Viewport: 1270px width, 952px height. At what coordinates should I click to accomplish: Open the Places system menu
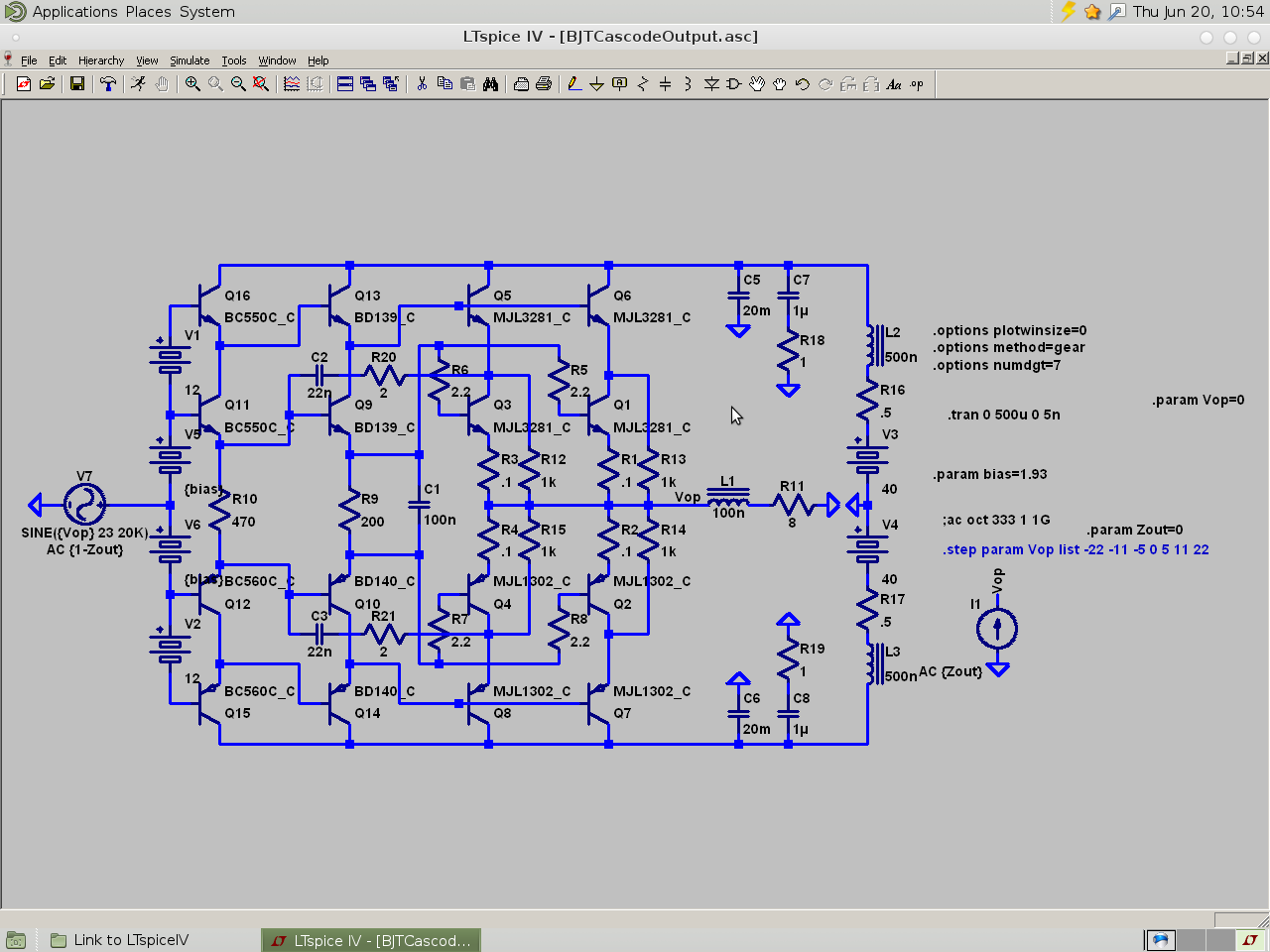click(x=148, y=12)
